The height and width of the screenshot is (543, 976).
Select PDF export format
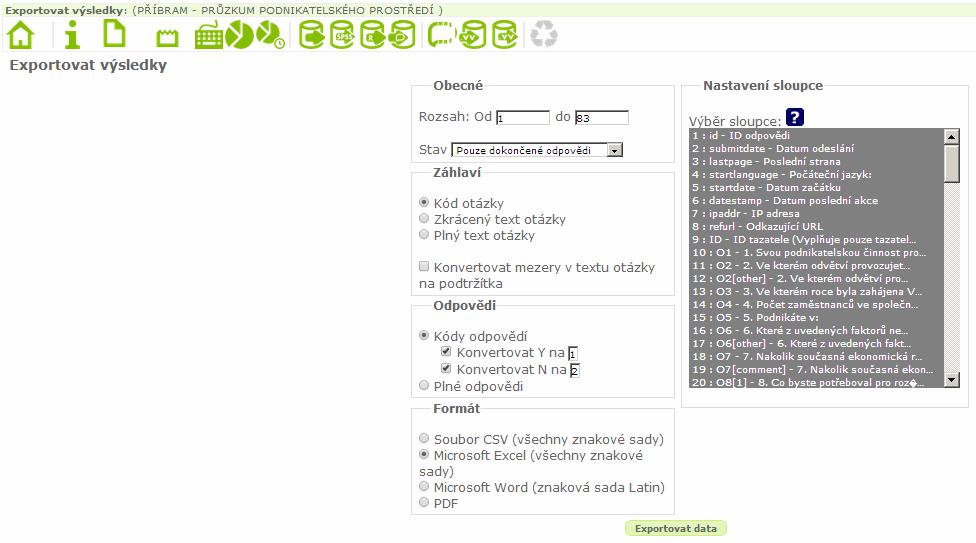[424, 503]
